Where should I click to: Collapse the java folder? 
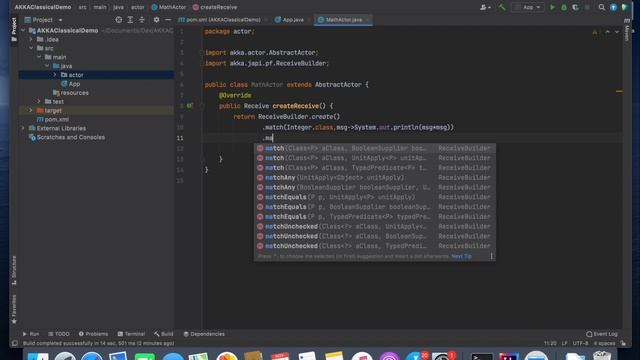(47, 66)
